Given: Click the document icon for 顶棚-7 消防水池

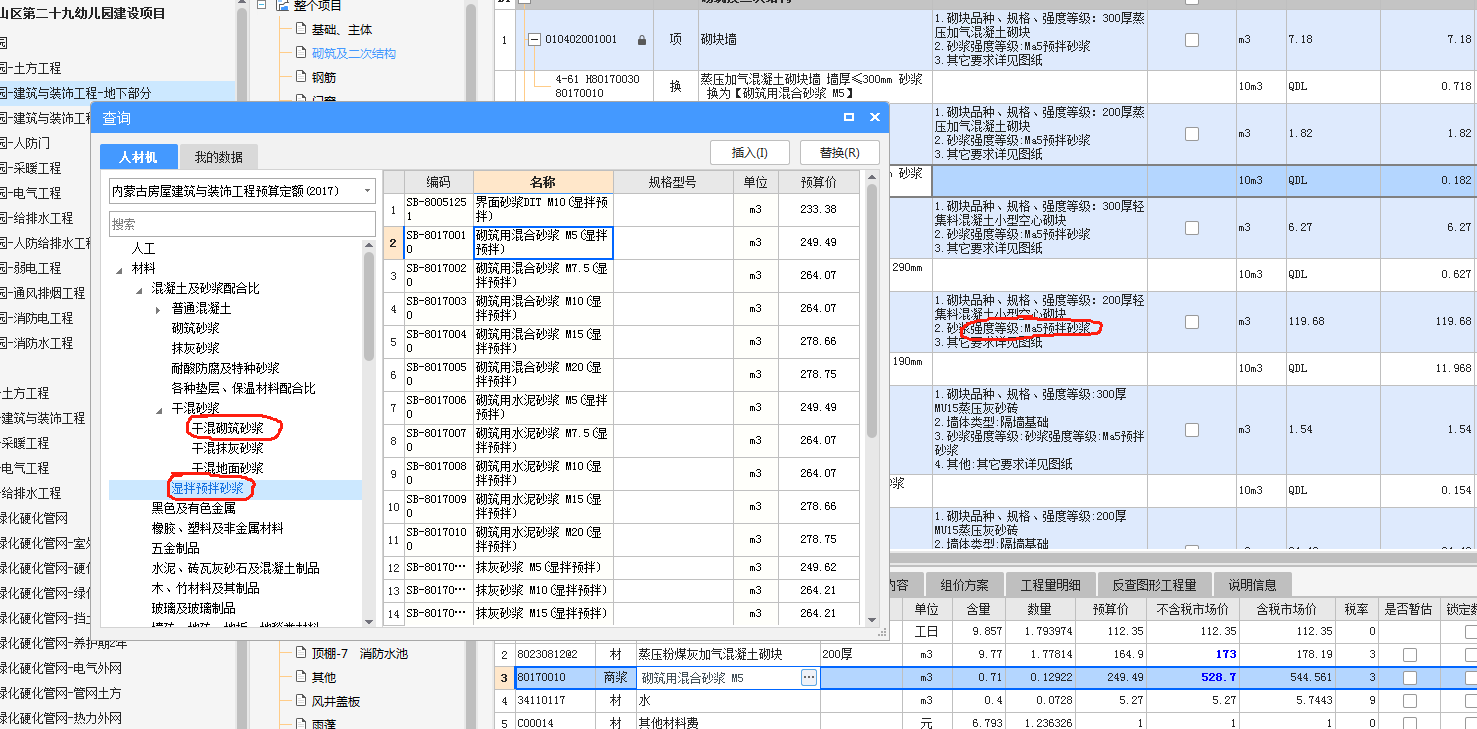Looking at the screenshot, I should pos(301,653).
